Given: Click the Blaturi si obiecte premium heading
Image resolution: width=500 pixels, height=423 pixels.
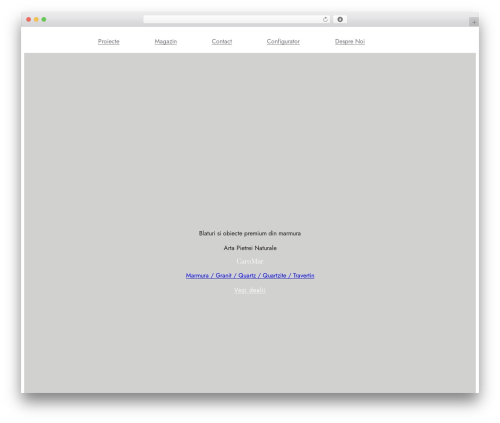Looking at the screenshot, I should (x=250, y=233).
